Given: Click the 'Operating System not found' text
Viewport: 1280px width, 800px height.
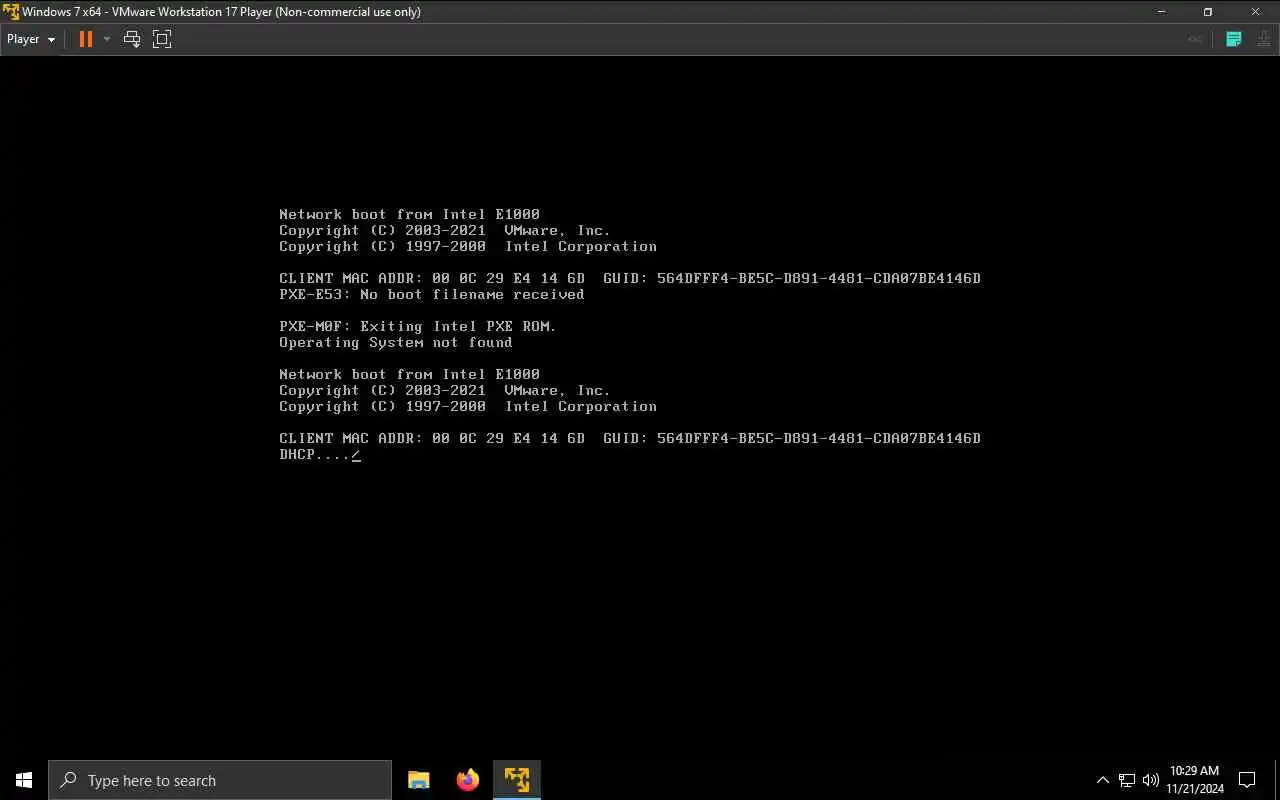Looking at the screenshot, I should click(x=396, y=342).
